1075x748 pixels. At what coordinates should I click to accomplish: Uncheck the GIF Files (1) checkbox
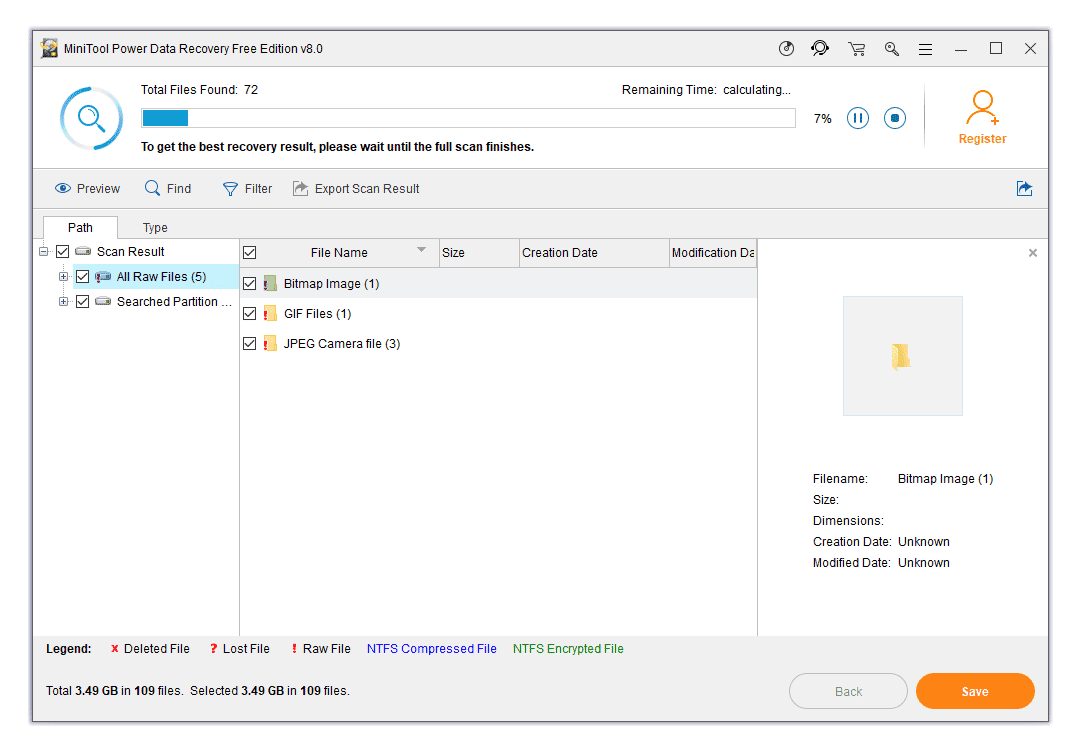[x=250, y=314]
